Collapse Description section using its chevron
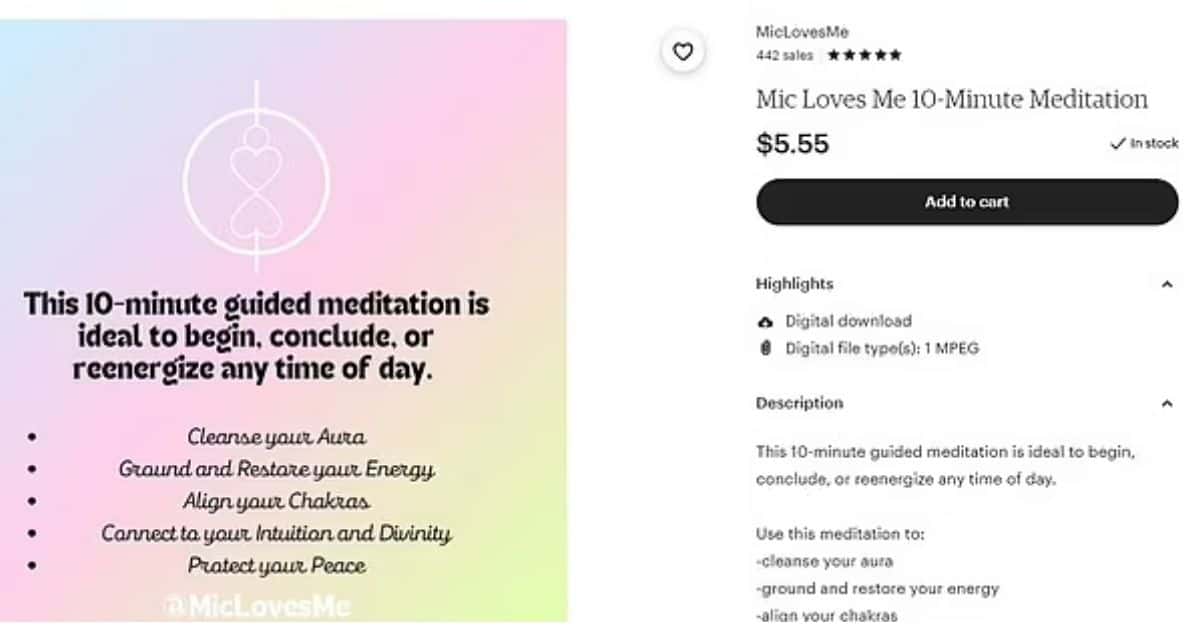 tap(1166, 404)
